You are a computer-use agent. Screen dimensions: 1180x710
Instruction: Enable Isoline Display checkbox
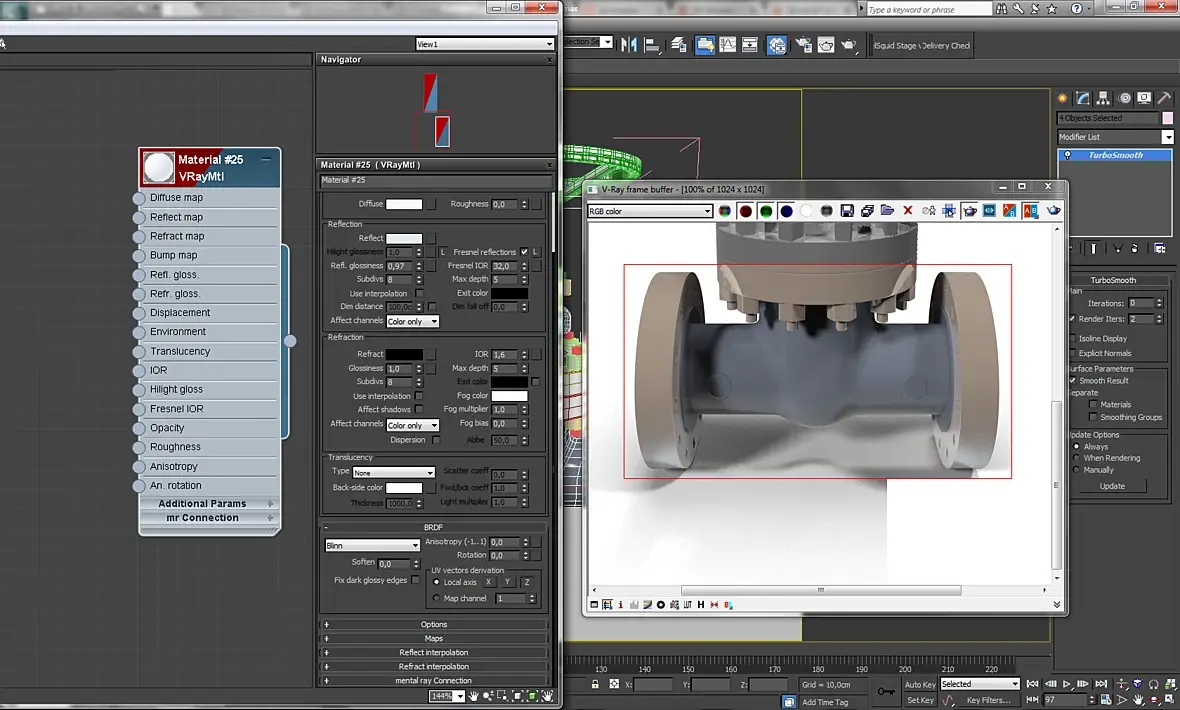tap(1073, 338)
